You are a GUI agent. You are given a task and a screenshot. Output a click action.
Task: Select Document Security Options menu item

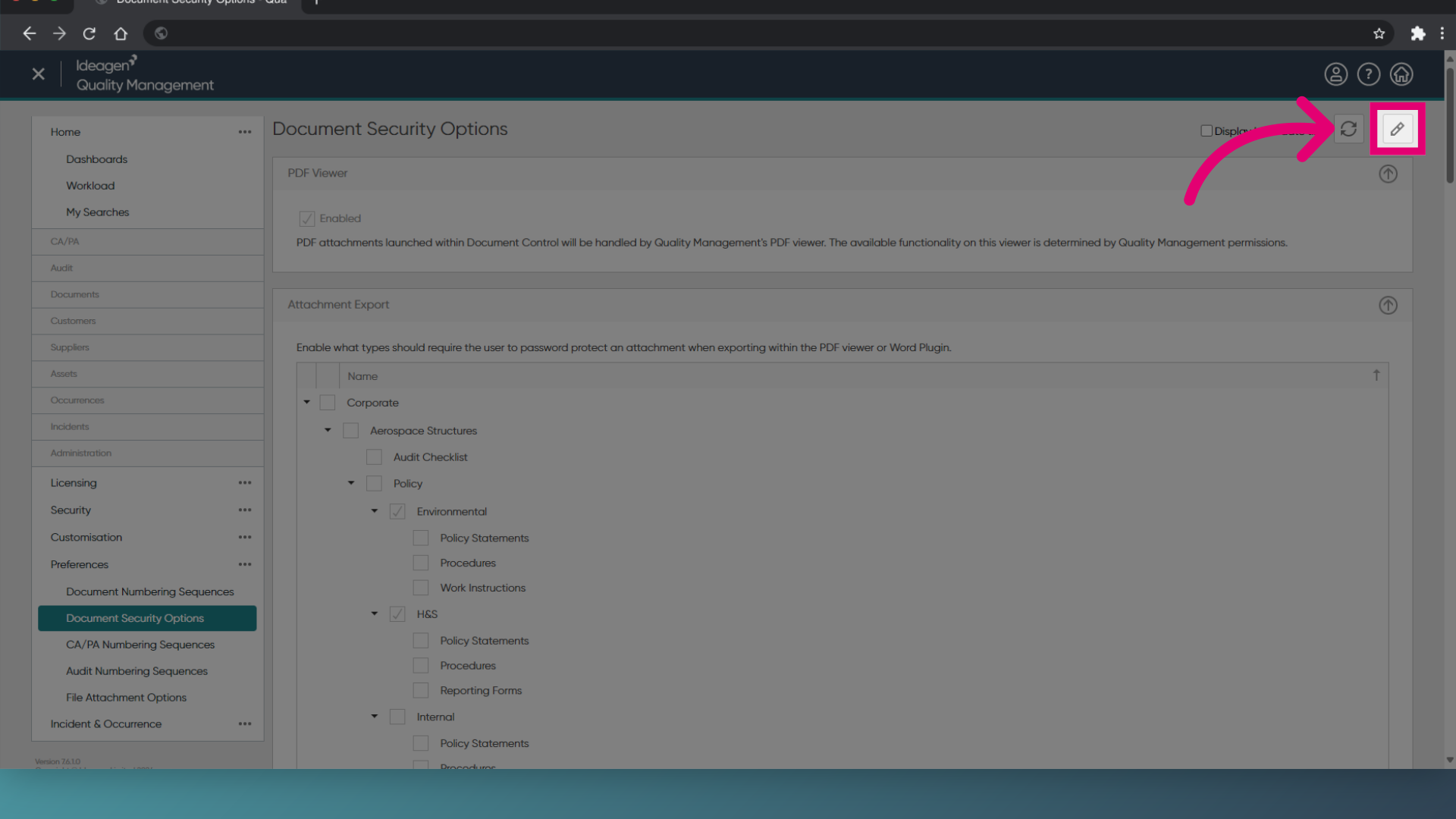pos(147,618)
